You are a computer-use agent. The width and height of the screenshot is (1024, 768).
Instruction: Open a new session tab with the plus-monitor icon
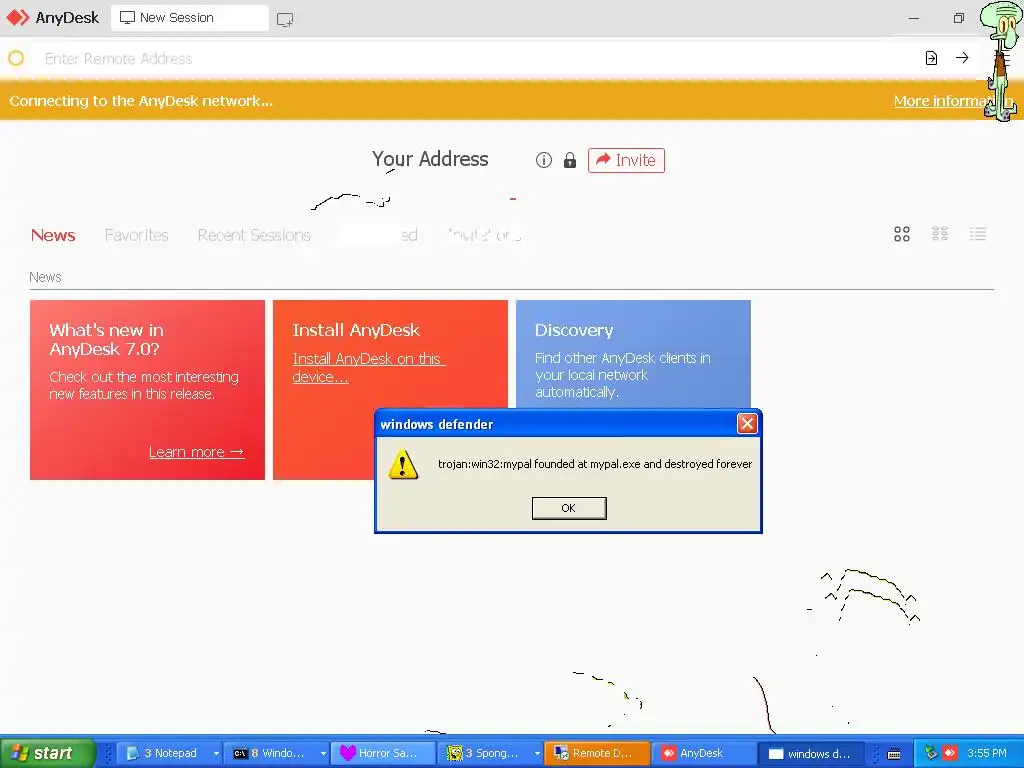pyautogui.click(x=285, y=19)
